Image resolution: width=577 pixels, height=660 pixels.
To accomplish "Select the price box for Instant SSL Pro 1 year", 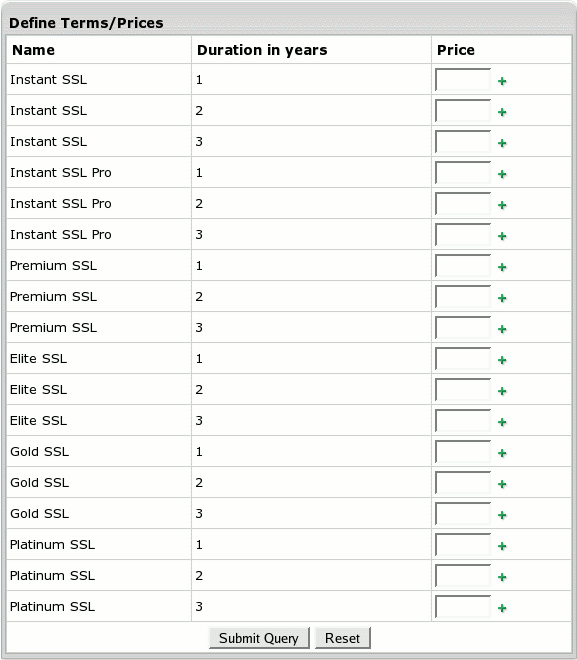I will pos(463,172).
